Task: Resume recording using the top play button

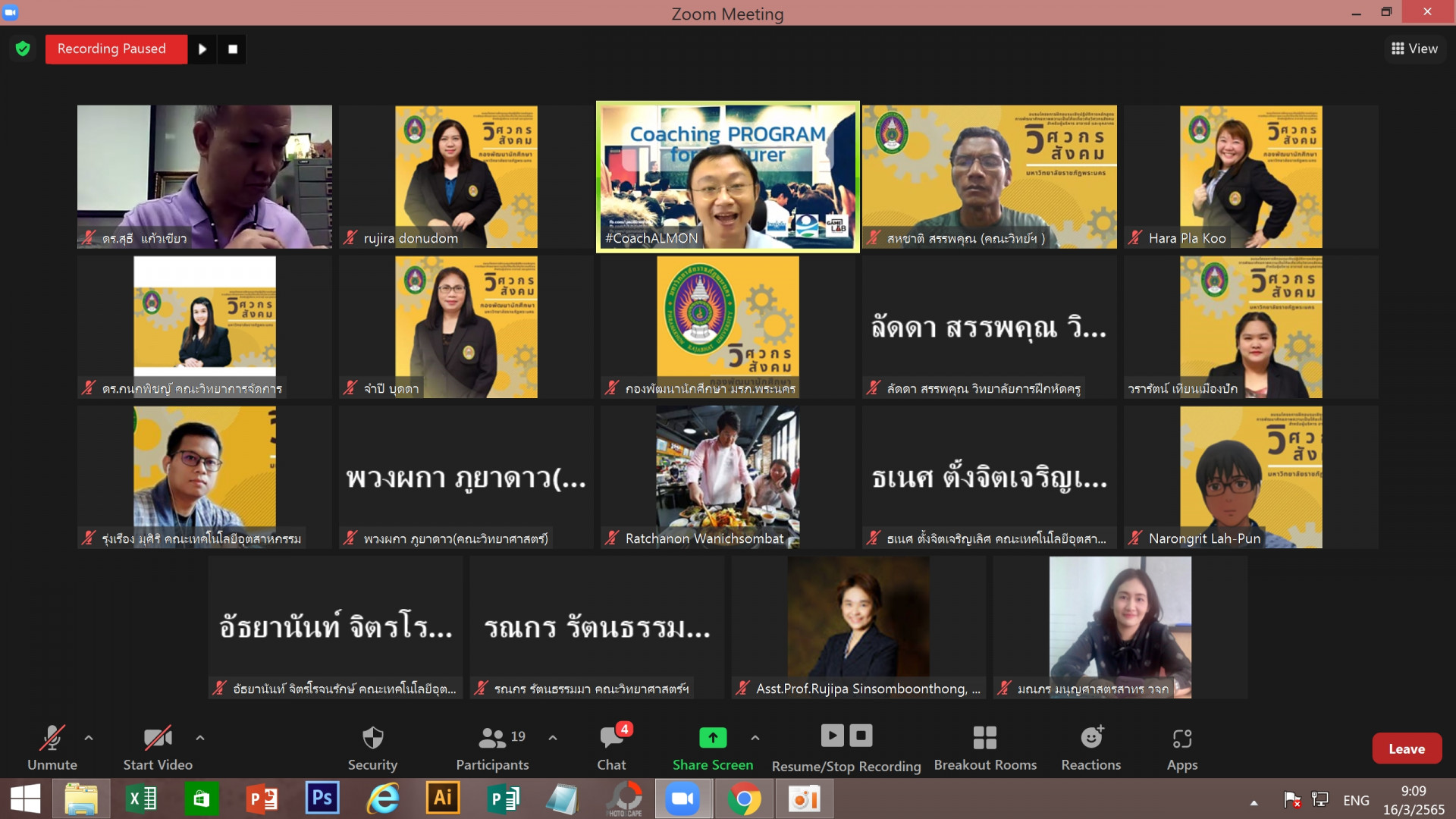Action: pos(202,49)
